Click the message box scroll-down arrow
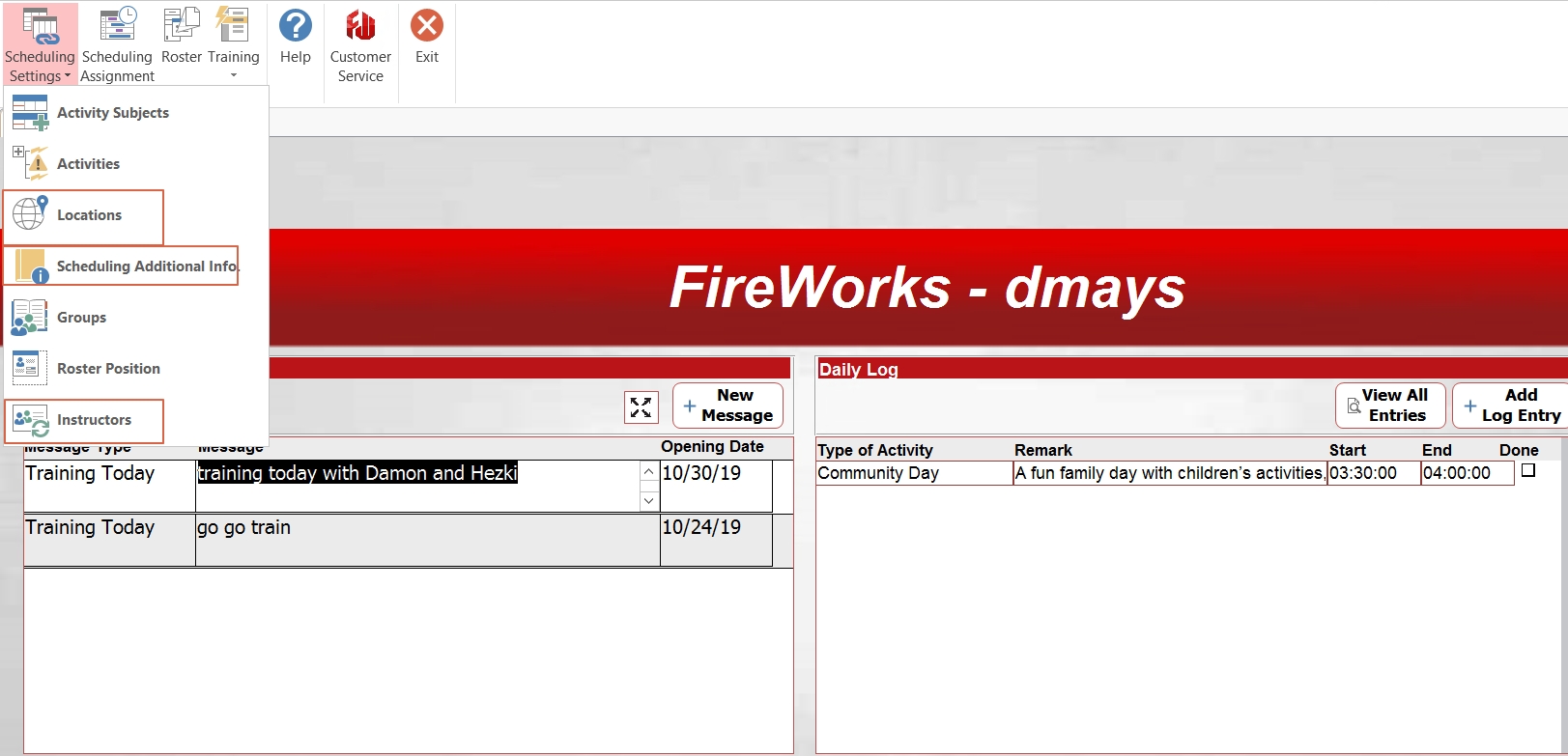1568x756 pixels. tap(649, 500)
